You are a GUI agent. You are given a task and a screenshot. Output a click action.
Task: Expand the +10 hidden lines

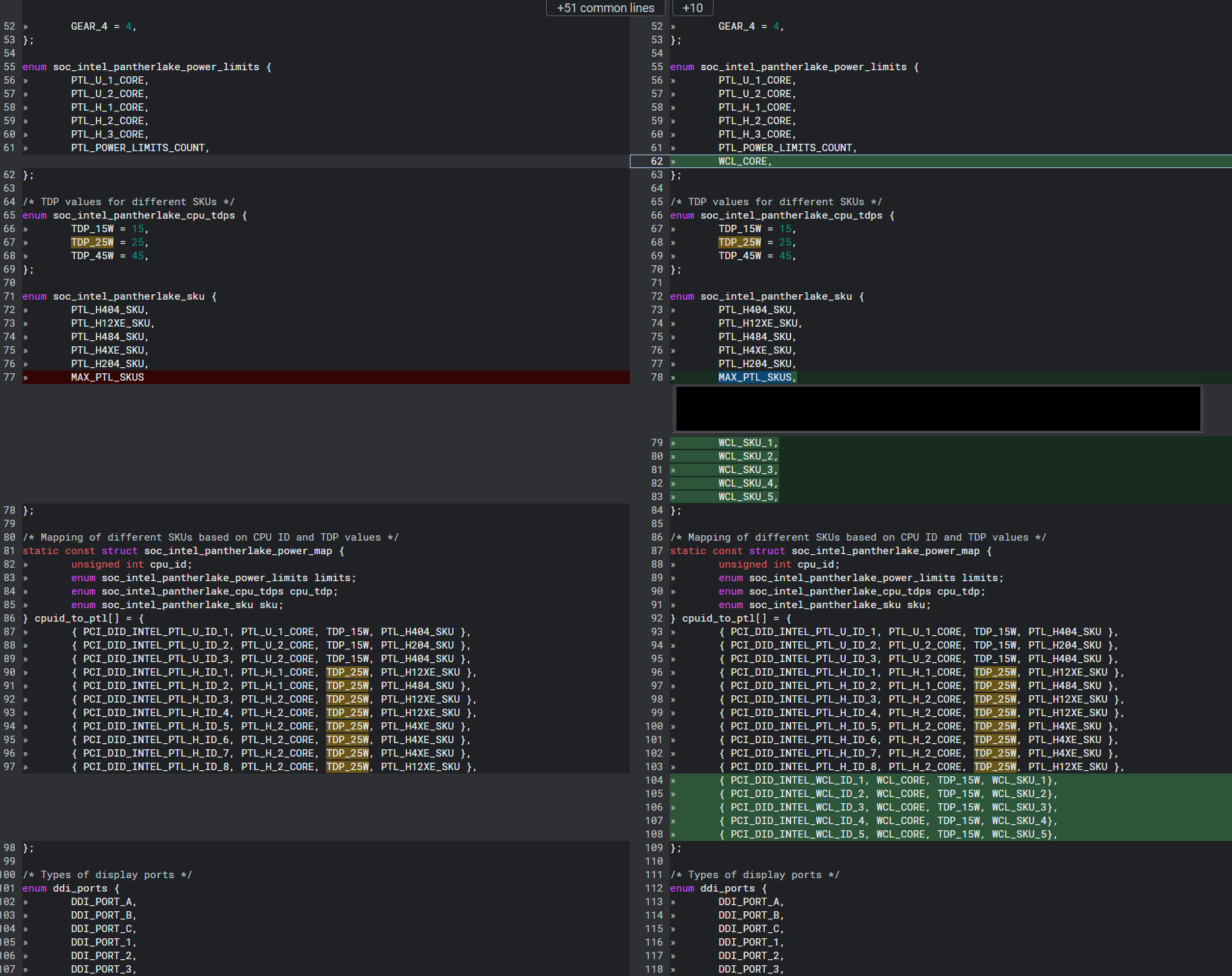pos(692,8)
